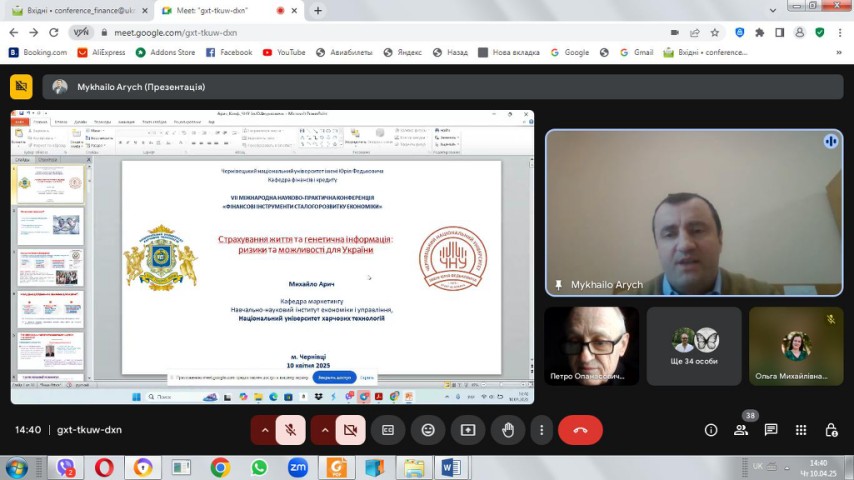Open more options three-dot menu
This screenshot has height=480, width=854.
541,430
